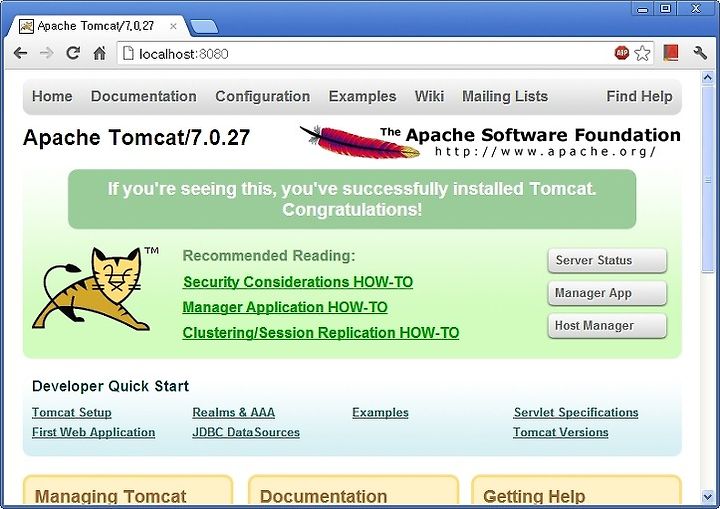
Task: Open a new tab button
Action: click(x=204, y=27)
